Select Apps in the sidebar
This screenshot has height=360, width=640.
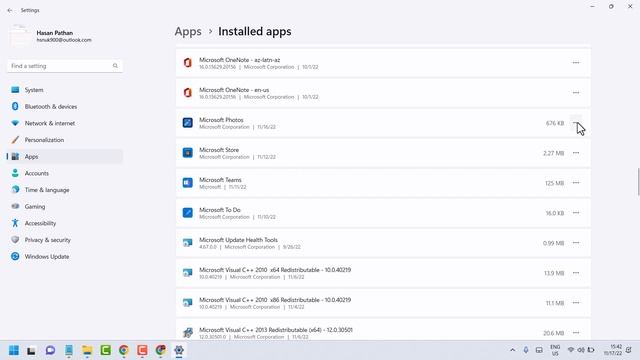[64, 157]
